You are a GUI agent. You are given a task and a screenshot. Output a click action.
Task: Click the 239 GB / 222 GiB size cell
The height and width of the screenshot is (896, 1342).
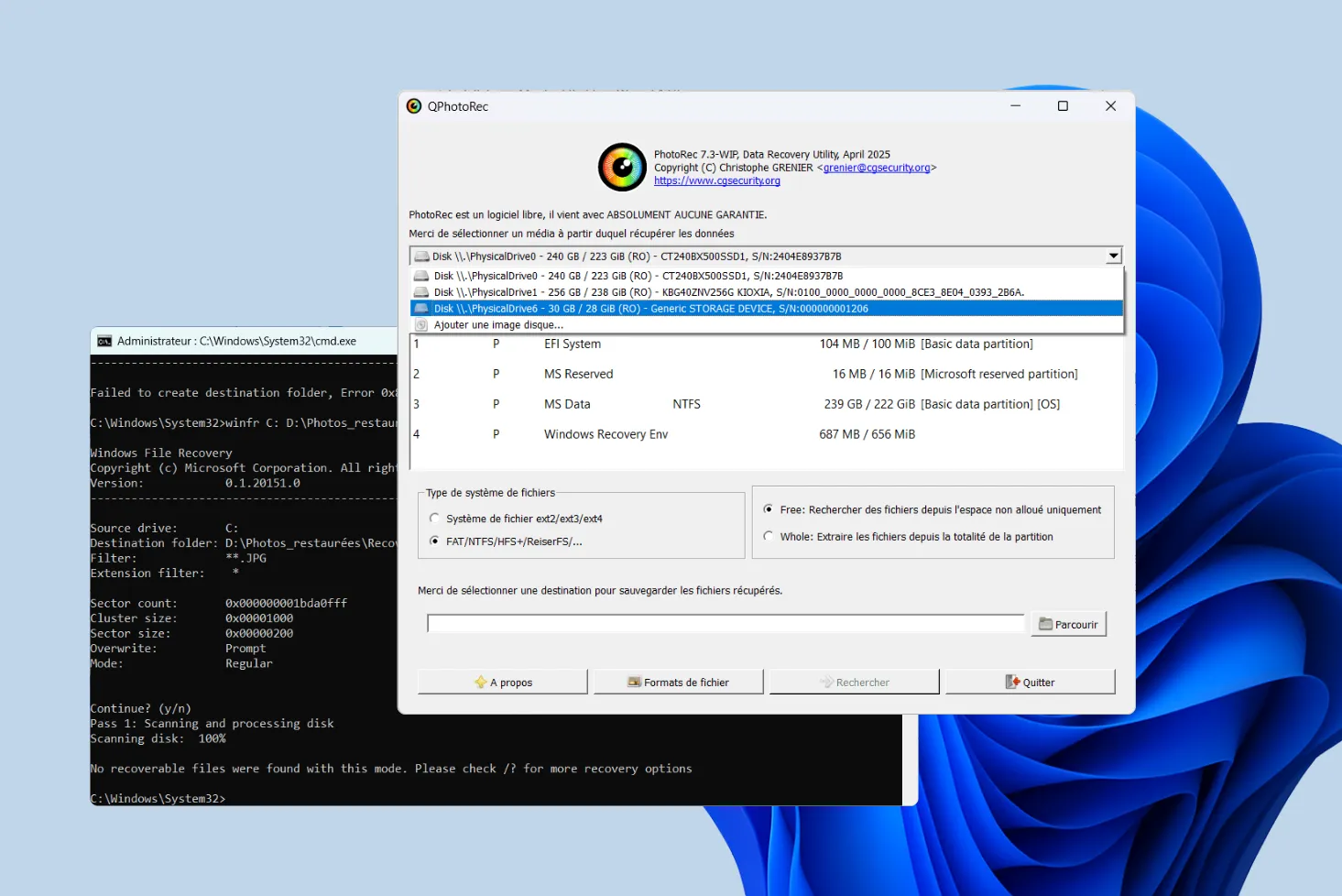point(869,404)
